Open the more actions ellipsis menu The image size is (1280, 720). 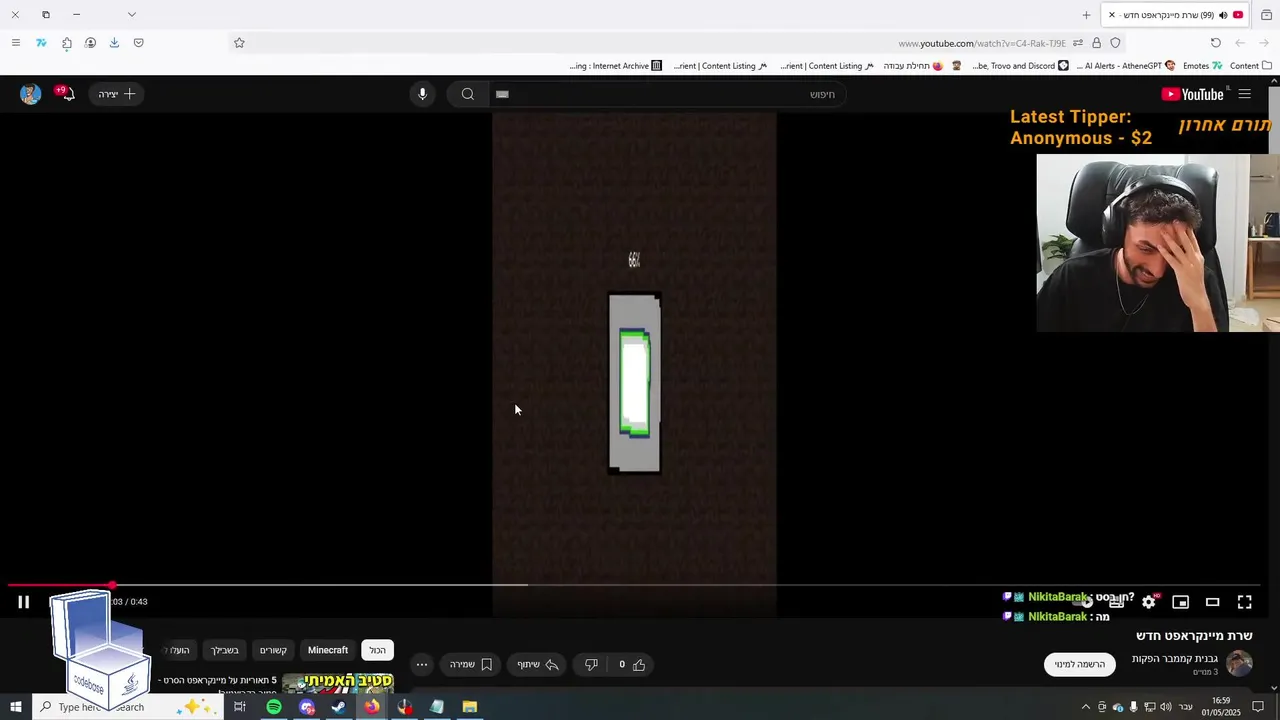(x=422, y=664)
